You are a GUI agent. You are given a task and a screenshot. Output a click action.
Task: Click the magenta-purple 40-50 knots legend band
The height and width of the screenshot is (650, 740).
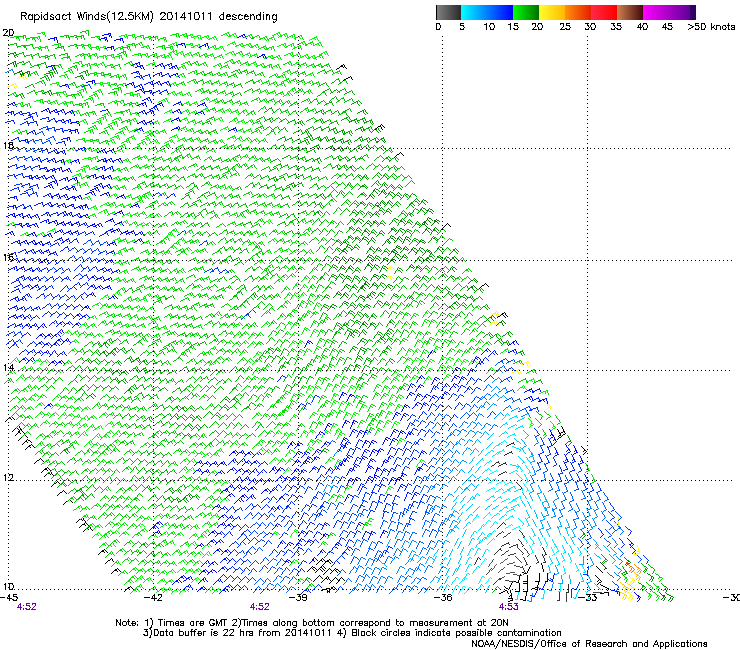tap(669, 12)
